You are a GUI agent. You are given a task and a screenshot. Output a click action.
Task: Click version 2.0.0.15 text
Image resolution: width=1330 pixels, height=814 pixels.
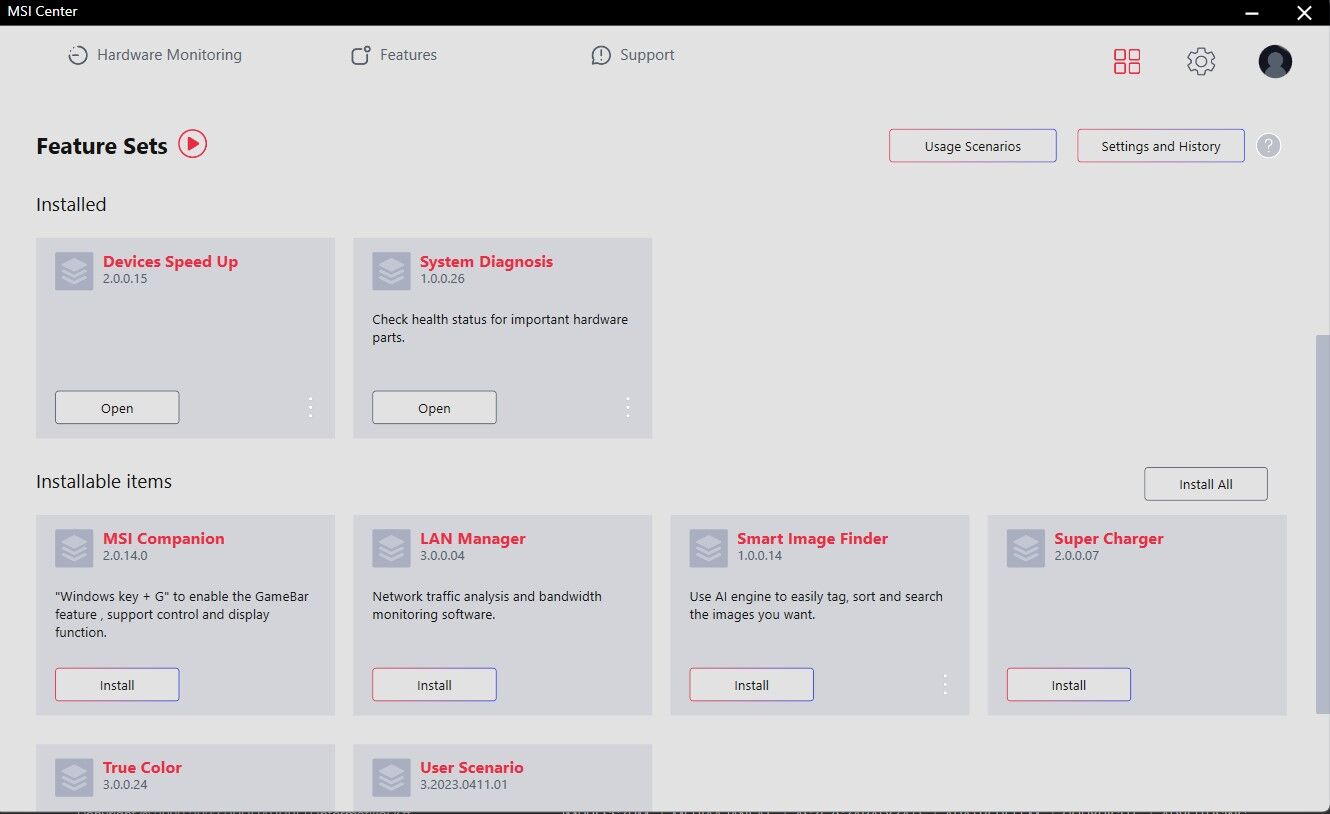(x=125, y=279)
